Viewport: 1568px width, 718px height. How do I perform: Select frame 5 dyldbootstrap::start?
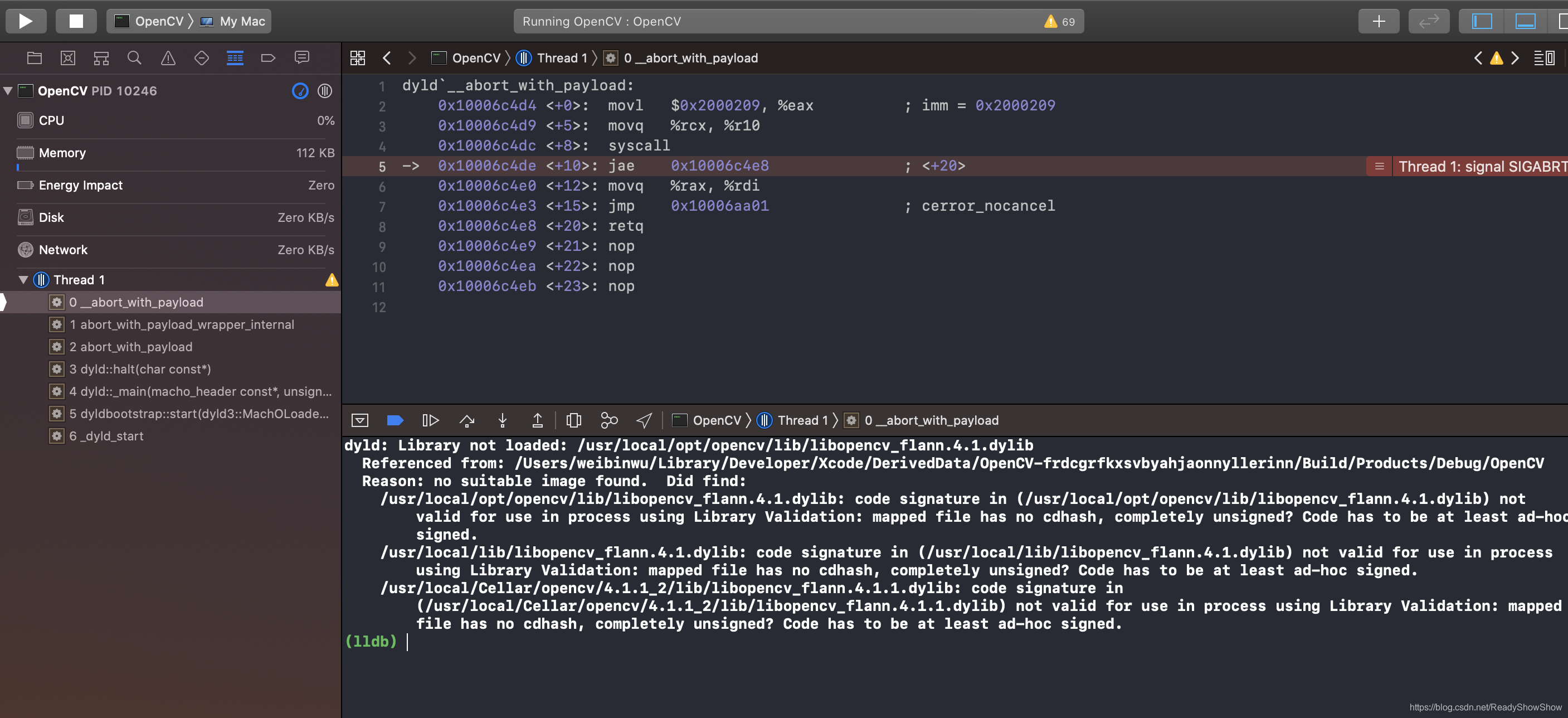[x=171, y=414]
